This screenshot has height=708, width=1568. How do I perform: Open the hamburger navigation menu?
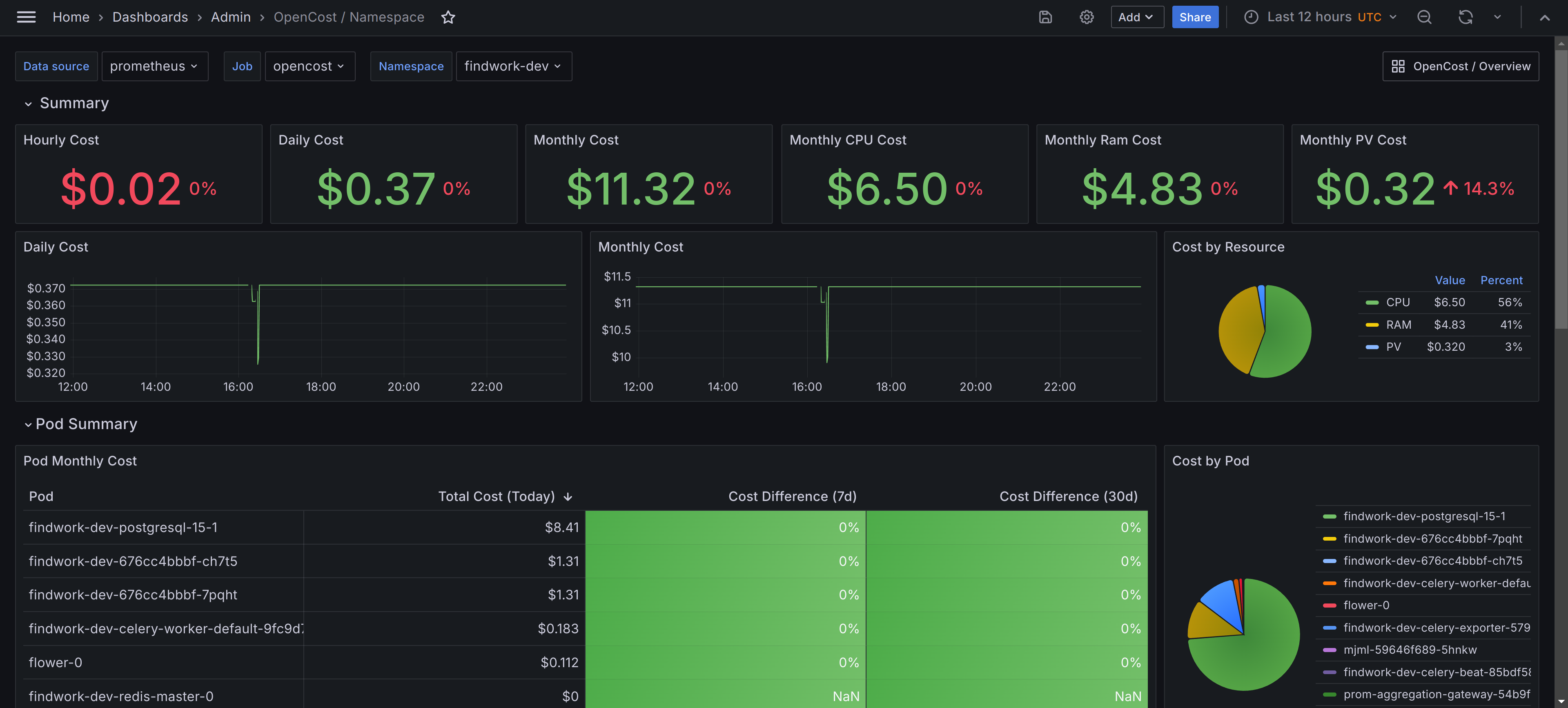click(x=26, y=17)
